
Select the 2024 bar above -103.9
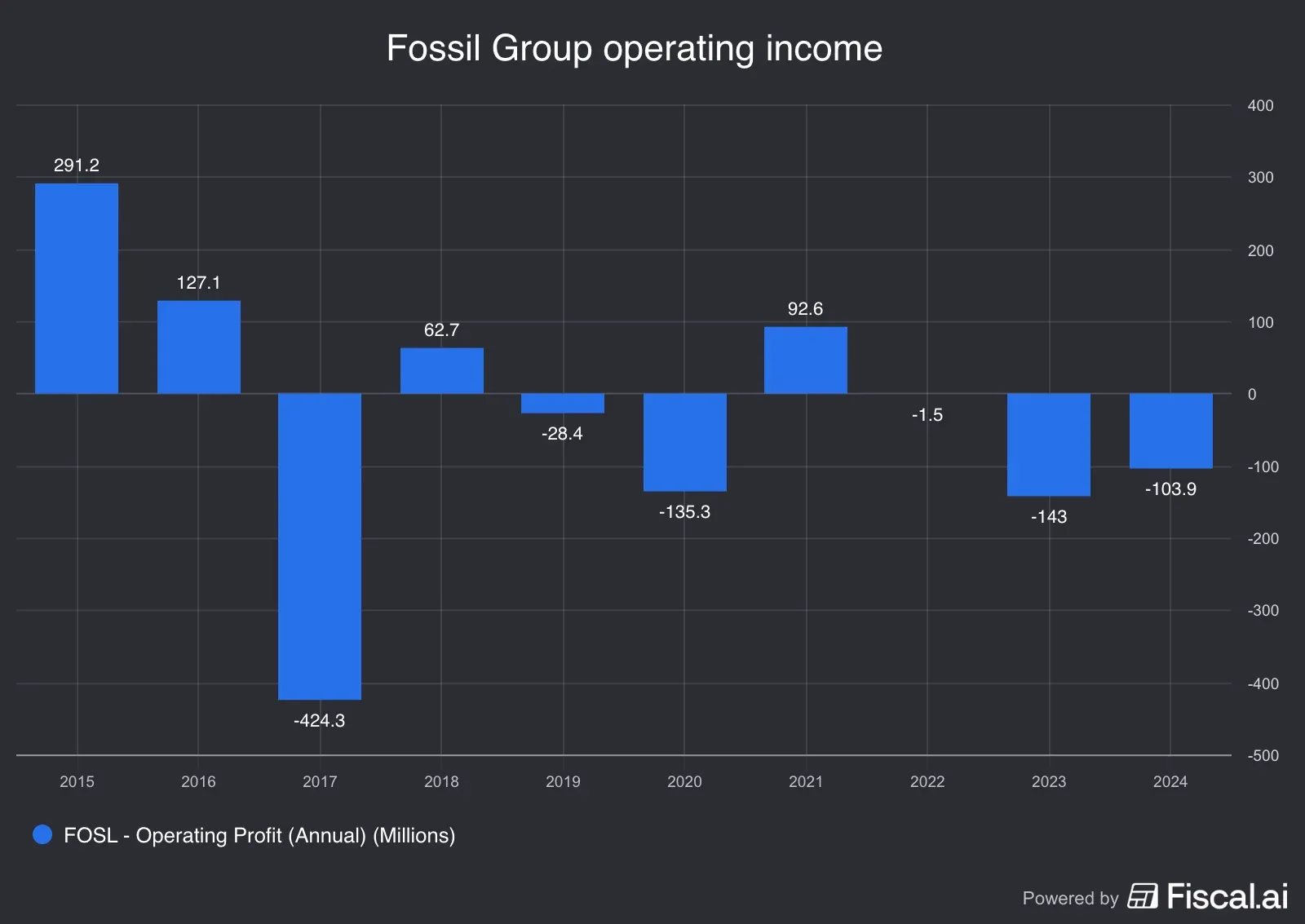click(1170, 431)
